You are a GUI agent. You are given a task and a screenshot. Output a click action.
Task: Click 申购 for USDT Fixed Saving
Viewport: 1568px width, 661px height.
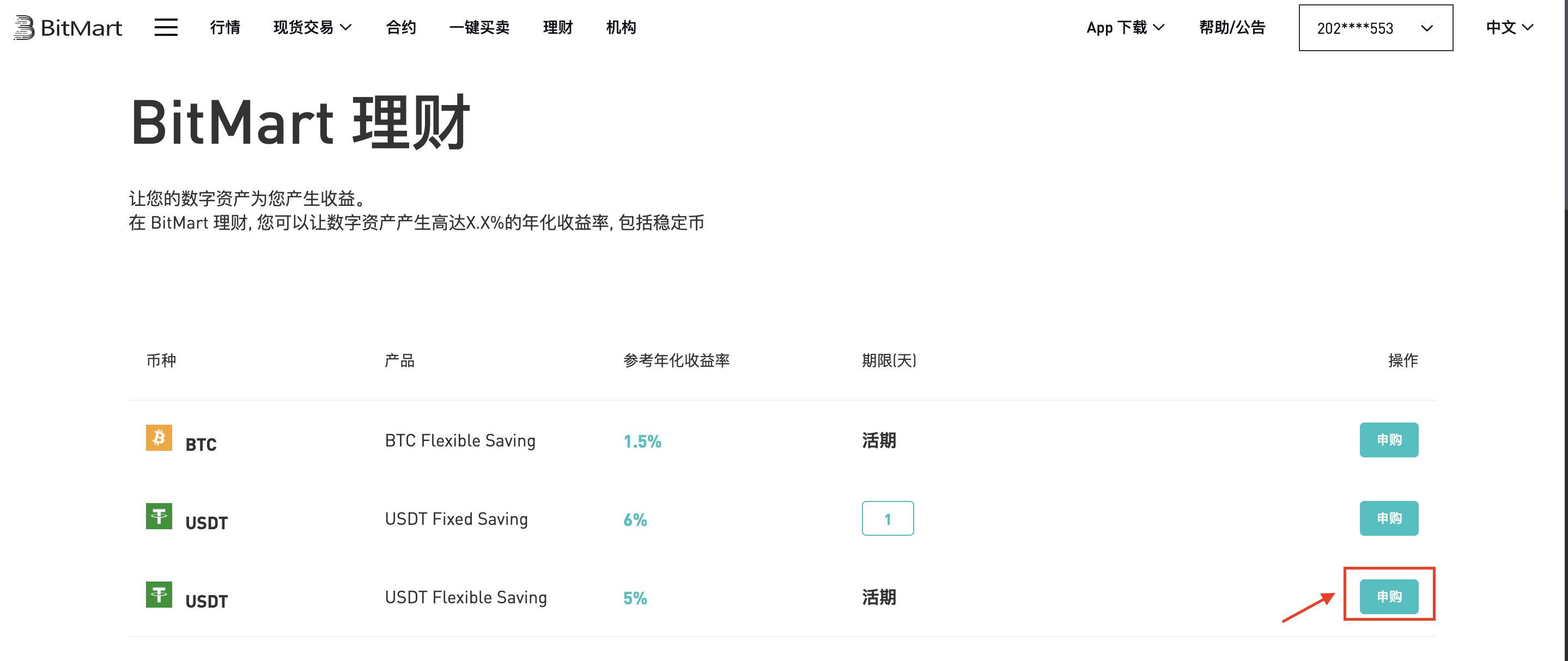click(x=1388, y=518)
